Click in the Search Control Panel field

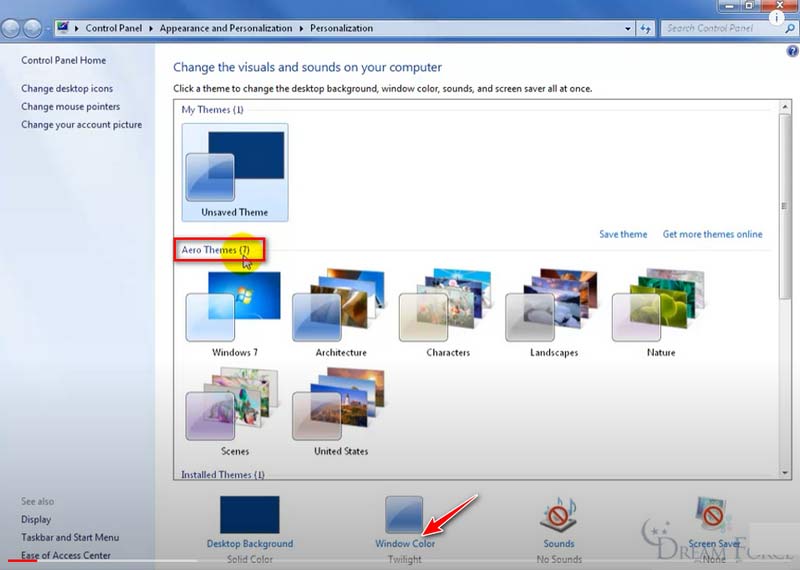pyautogui.click(x=721, y=29)
